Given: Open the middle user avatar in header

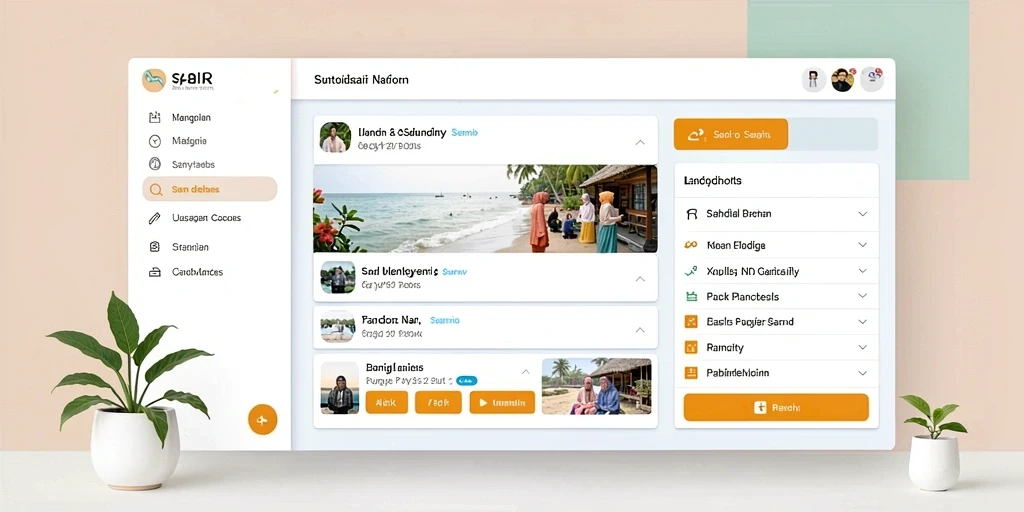Looking at the screenshot, I should click(842, 80).
